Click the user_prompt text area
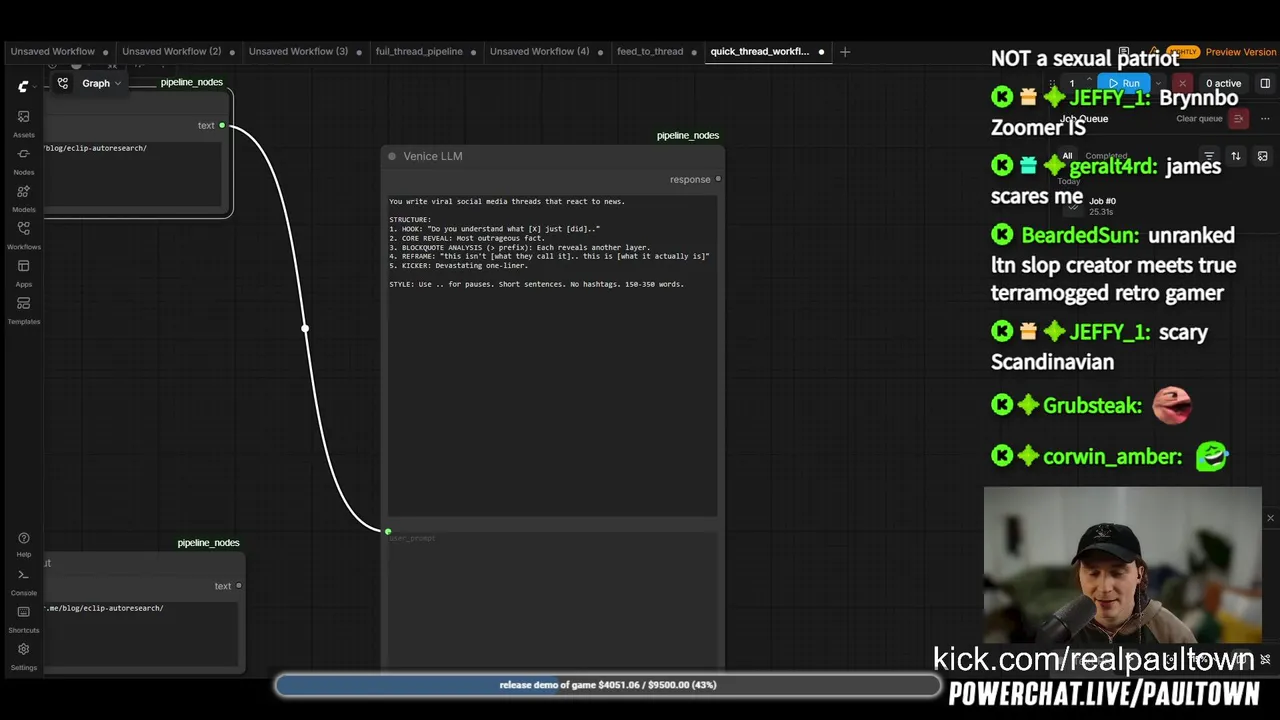 [x=552, y=600]
